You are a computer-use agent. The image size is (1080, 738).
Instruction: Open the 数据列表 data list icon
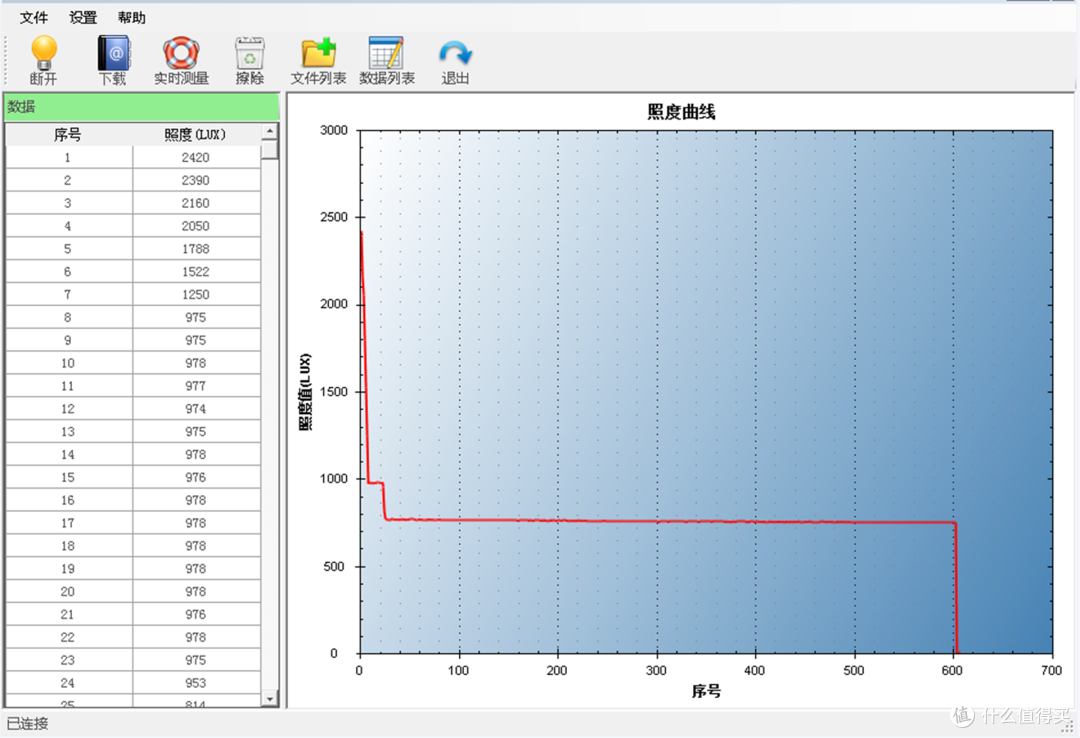(386, 60)
